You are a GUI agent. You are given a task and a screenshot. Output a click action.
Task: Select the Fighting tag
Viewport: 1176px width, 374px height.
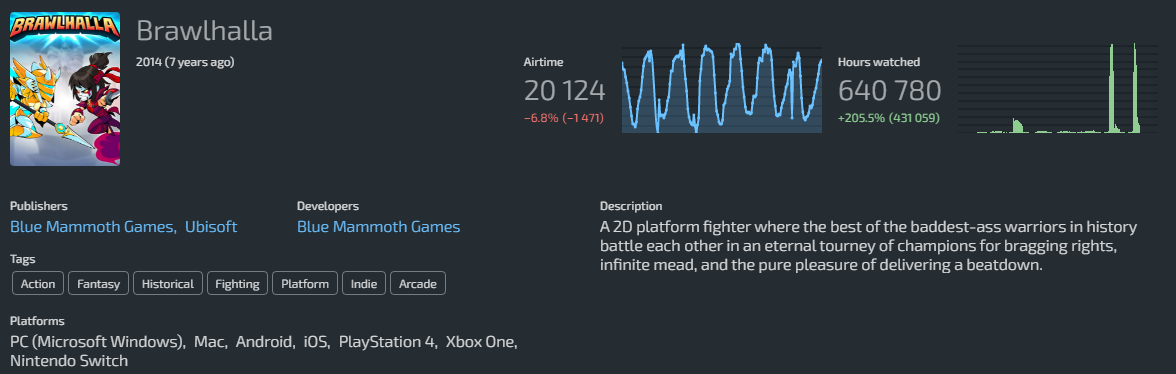pos(237,283)
